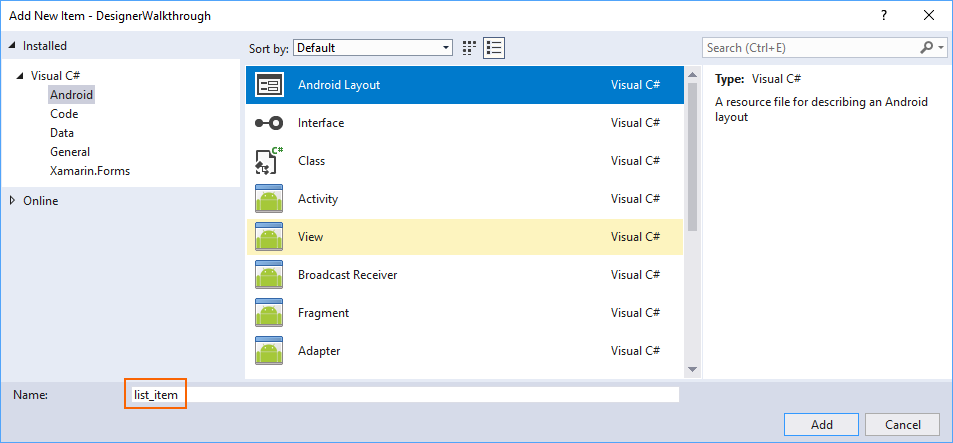
Task: Open the Sort by dropdown
Action: [374, 47]
